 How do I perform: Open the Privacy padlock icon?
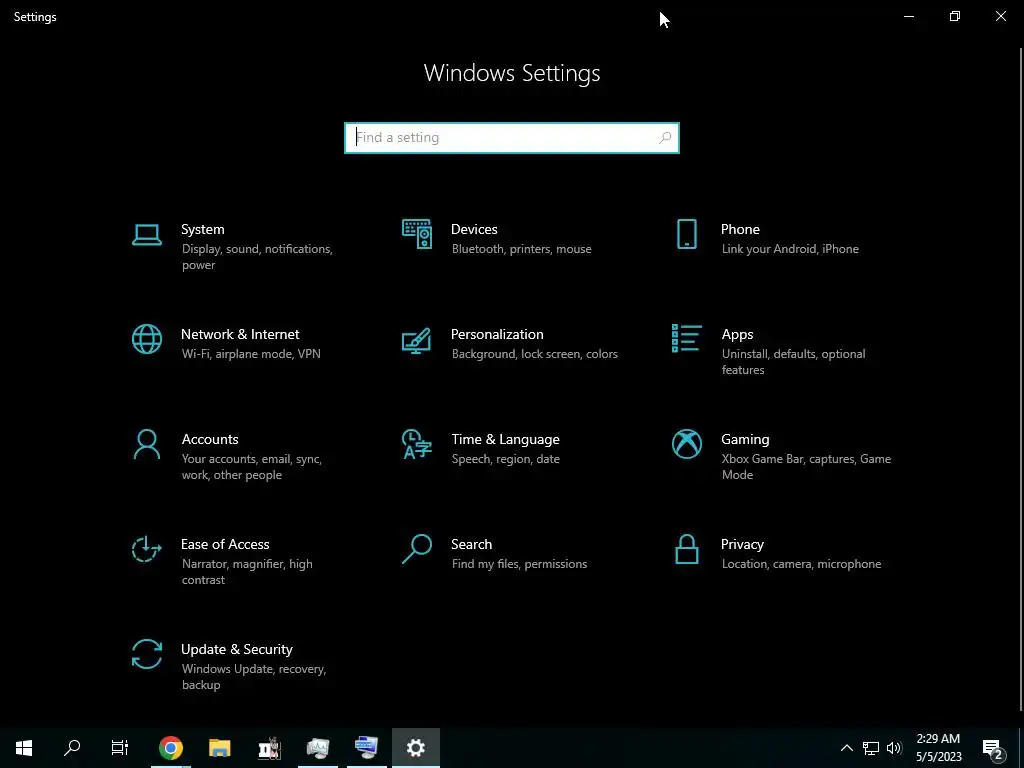pyautogui.click(x=686, y=549)
